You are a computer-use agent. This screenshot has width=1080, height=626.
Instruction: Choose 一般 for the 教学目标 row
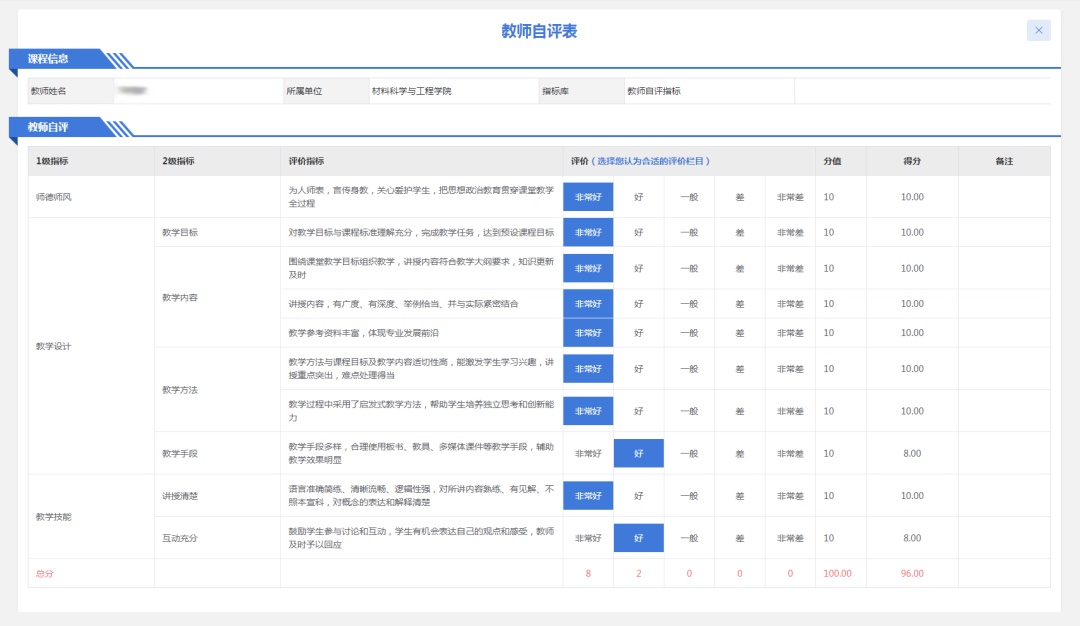[x=689, y=232]
